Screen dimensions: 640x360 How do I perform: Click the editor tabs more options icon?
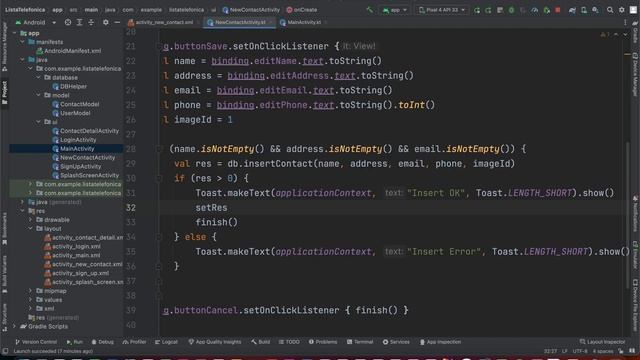coord(625,22)
